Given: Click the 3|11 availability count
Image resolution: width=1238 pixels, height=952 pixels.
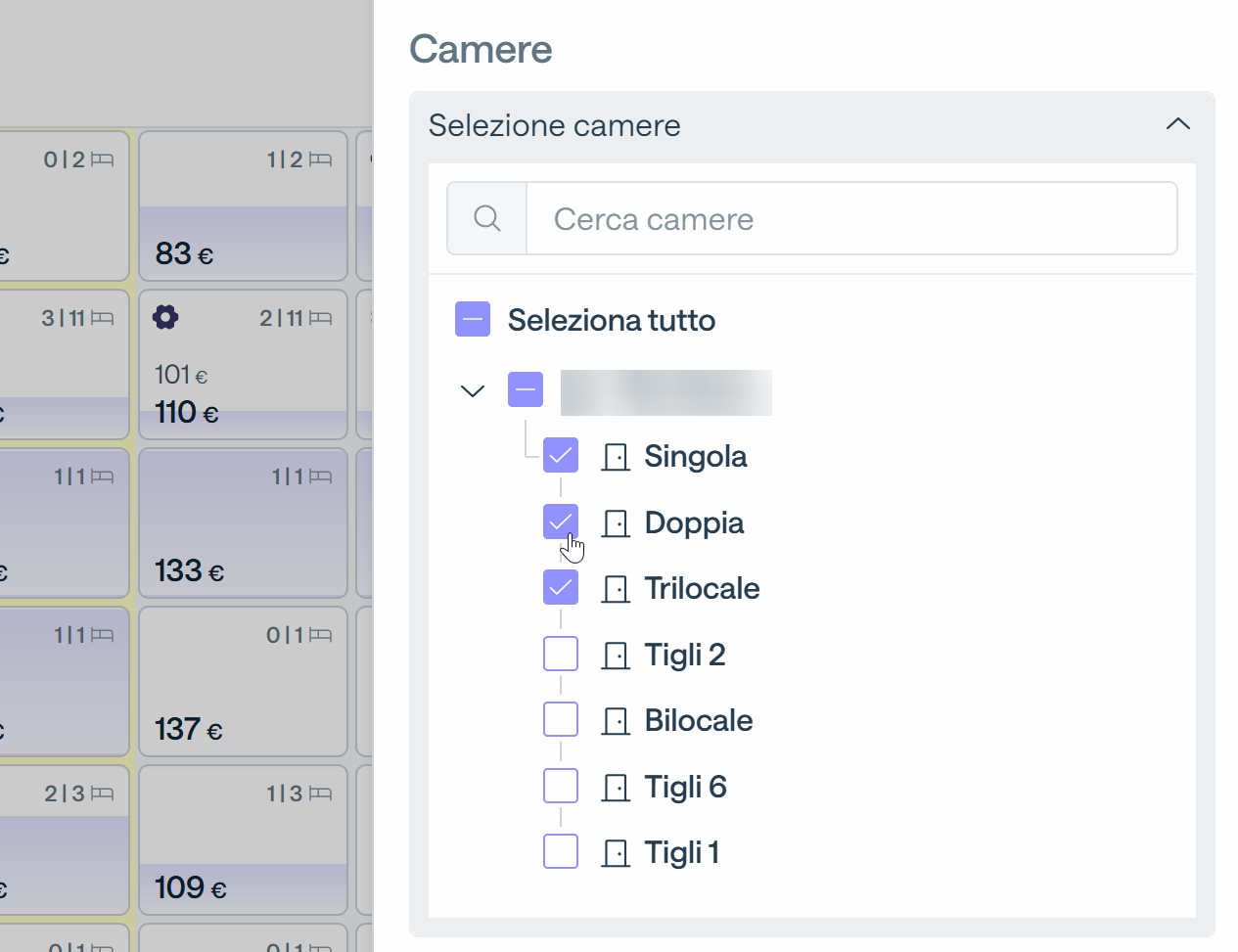Looking at the screenshot, I should click(64, 318).
